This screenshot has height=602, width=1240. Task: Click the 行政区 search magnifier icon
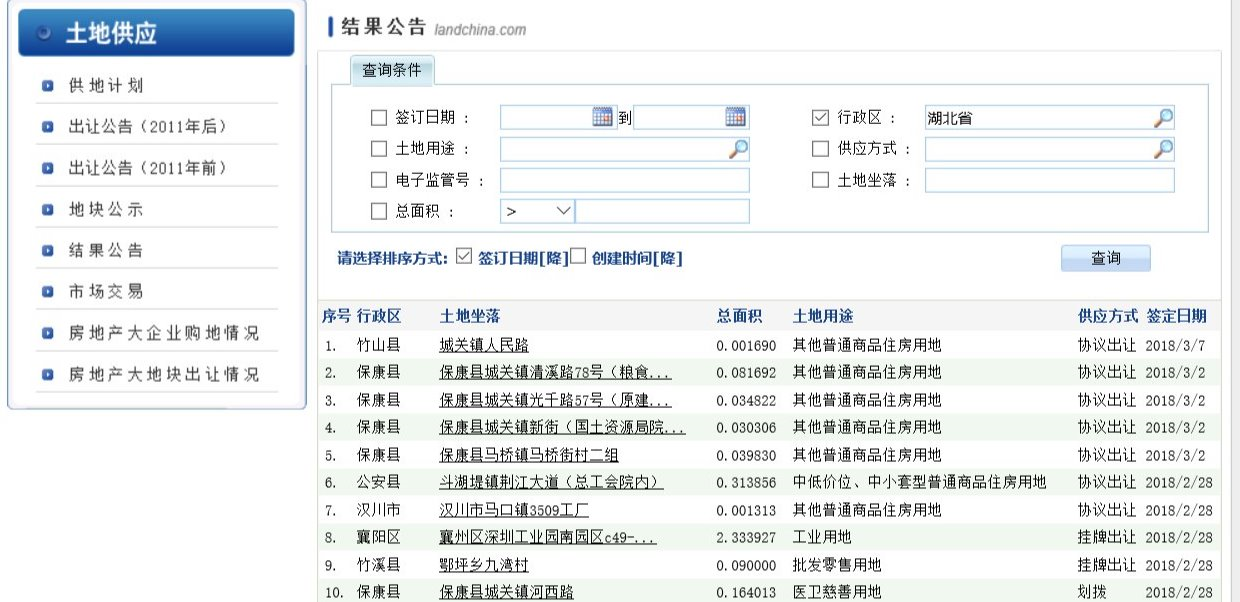(x=1163, y=118)
